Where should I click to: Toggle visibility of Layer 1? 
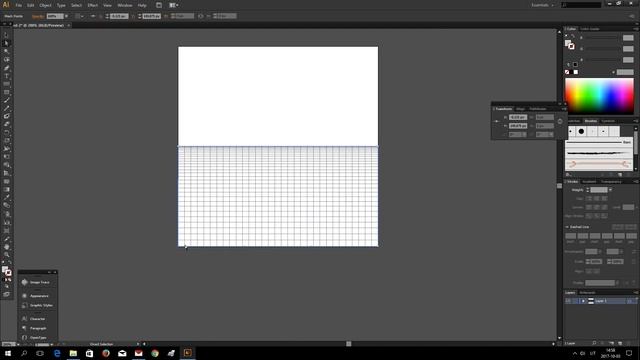coord(568,301)
